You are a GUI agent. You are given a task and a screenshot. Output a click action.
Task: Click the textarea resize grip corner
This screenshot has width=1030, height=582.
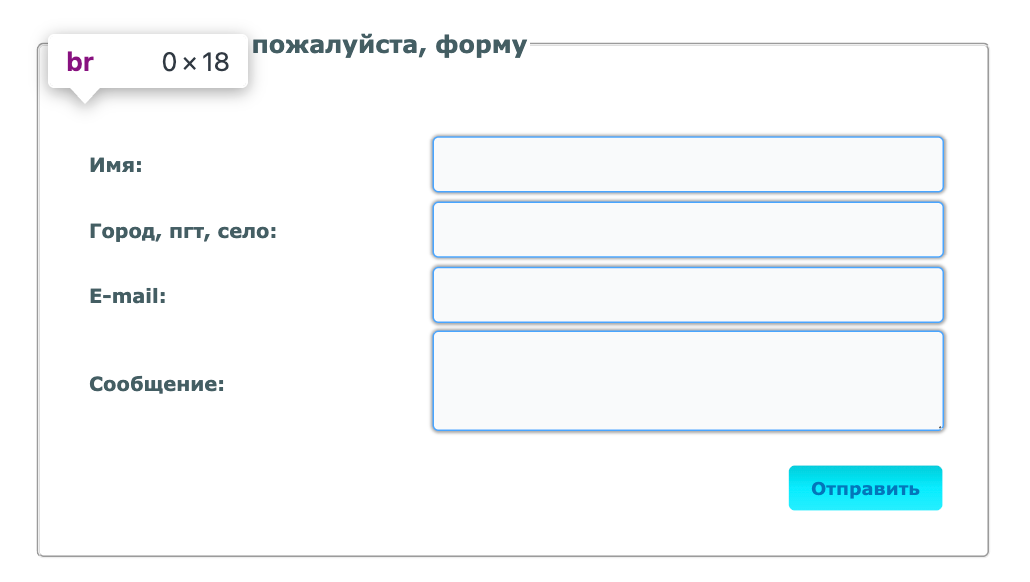938,426
